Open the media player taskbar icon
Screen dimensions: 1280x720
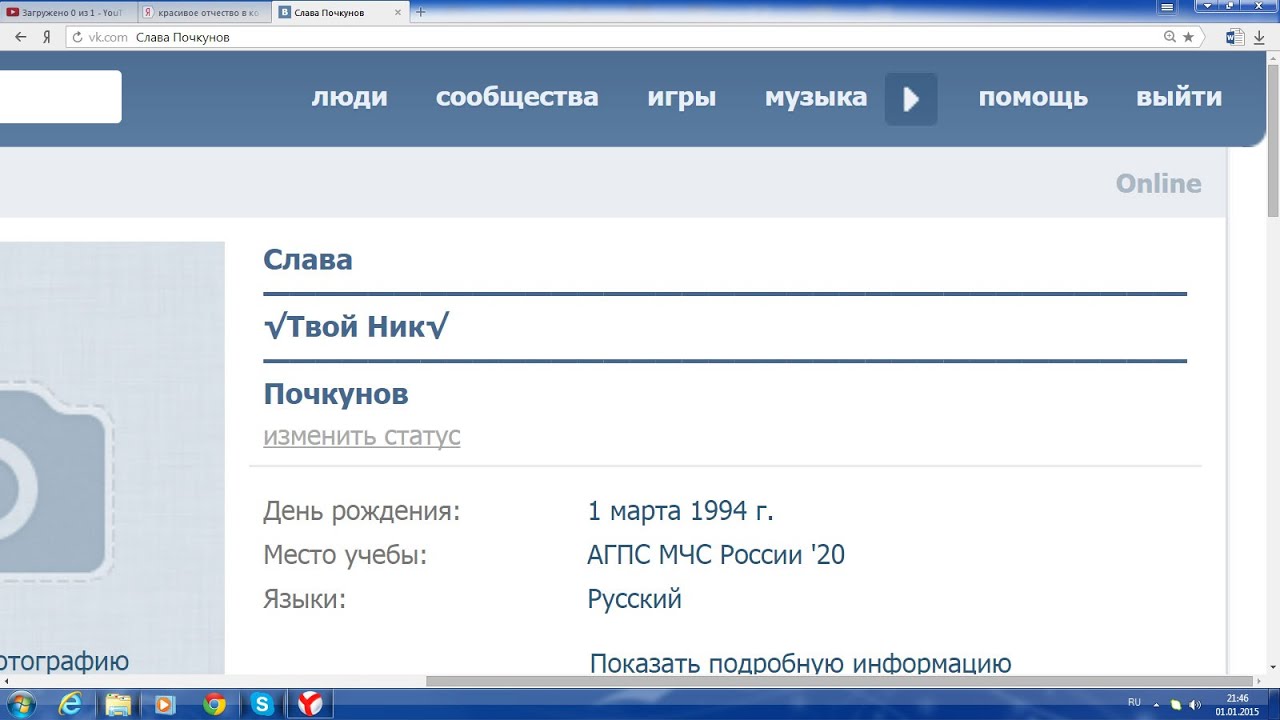166,704
